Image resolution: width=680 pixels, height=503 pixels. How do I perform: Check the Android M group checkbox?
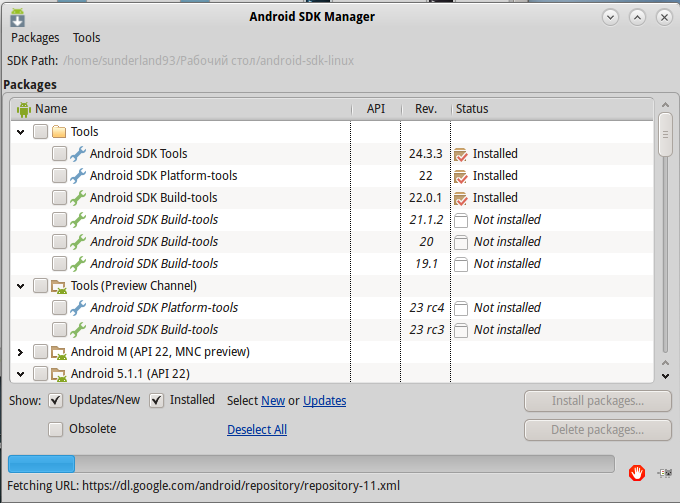click(40, 352)
